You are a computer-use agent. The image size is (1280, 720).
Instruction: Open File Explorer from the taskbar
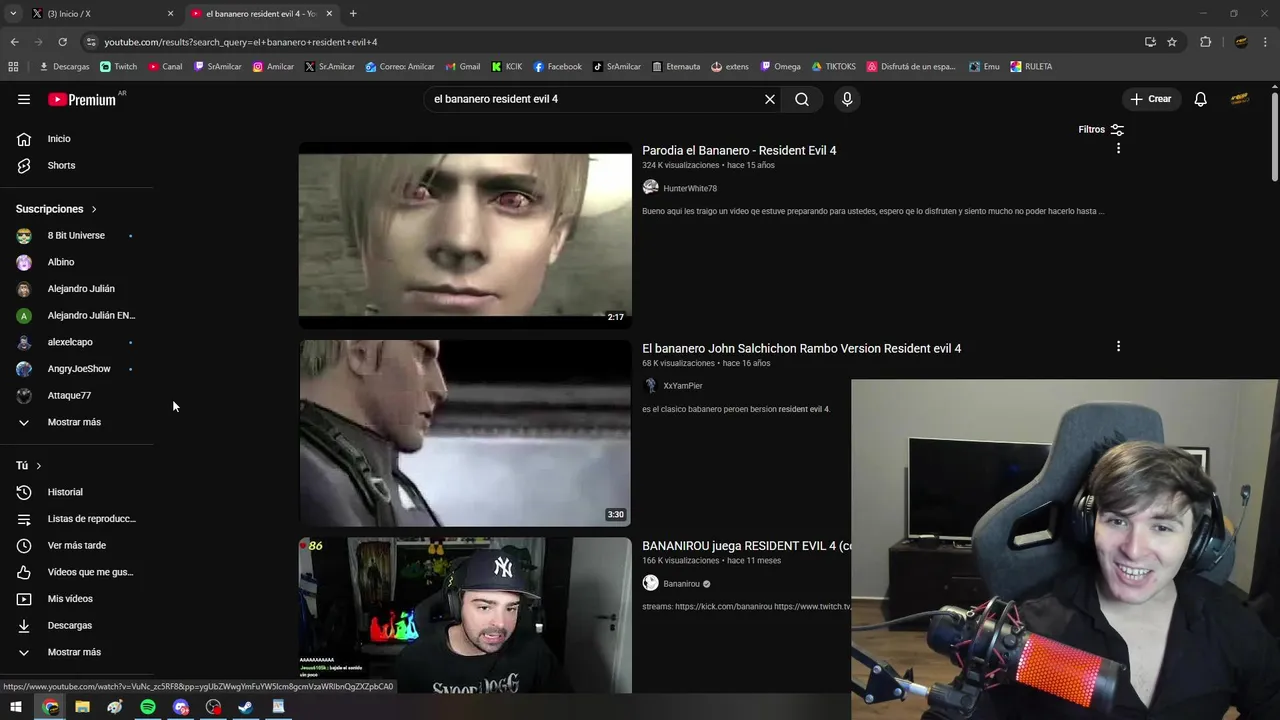point(83,707)
